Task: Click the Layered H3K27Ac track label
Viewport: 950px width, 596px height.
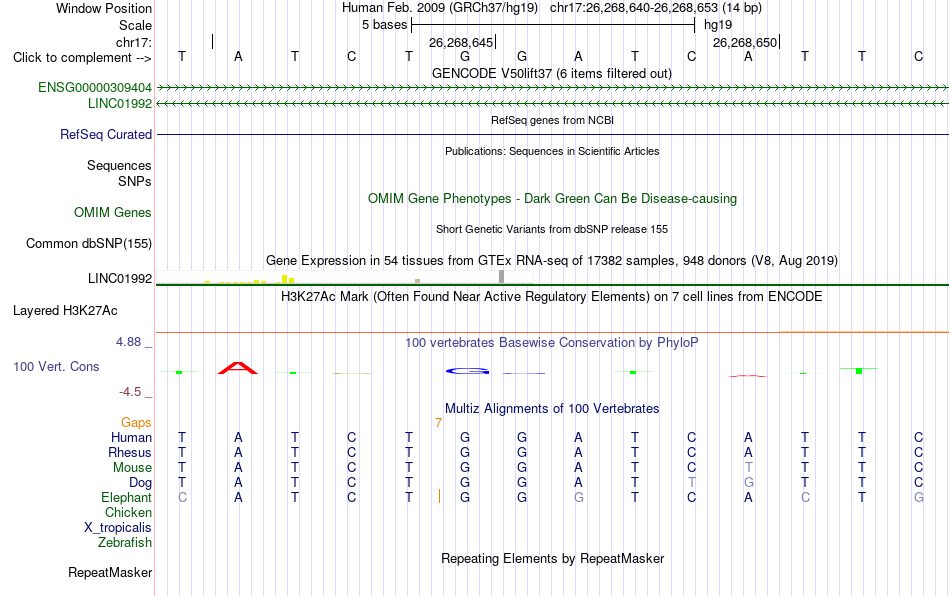Action: click(x=65, y=311)
